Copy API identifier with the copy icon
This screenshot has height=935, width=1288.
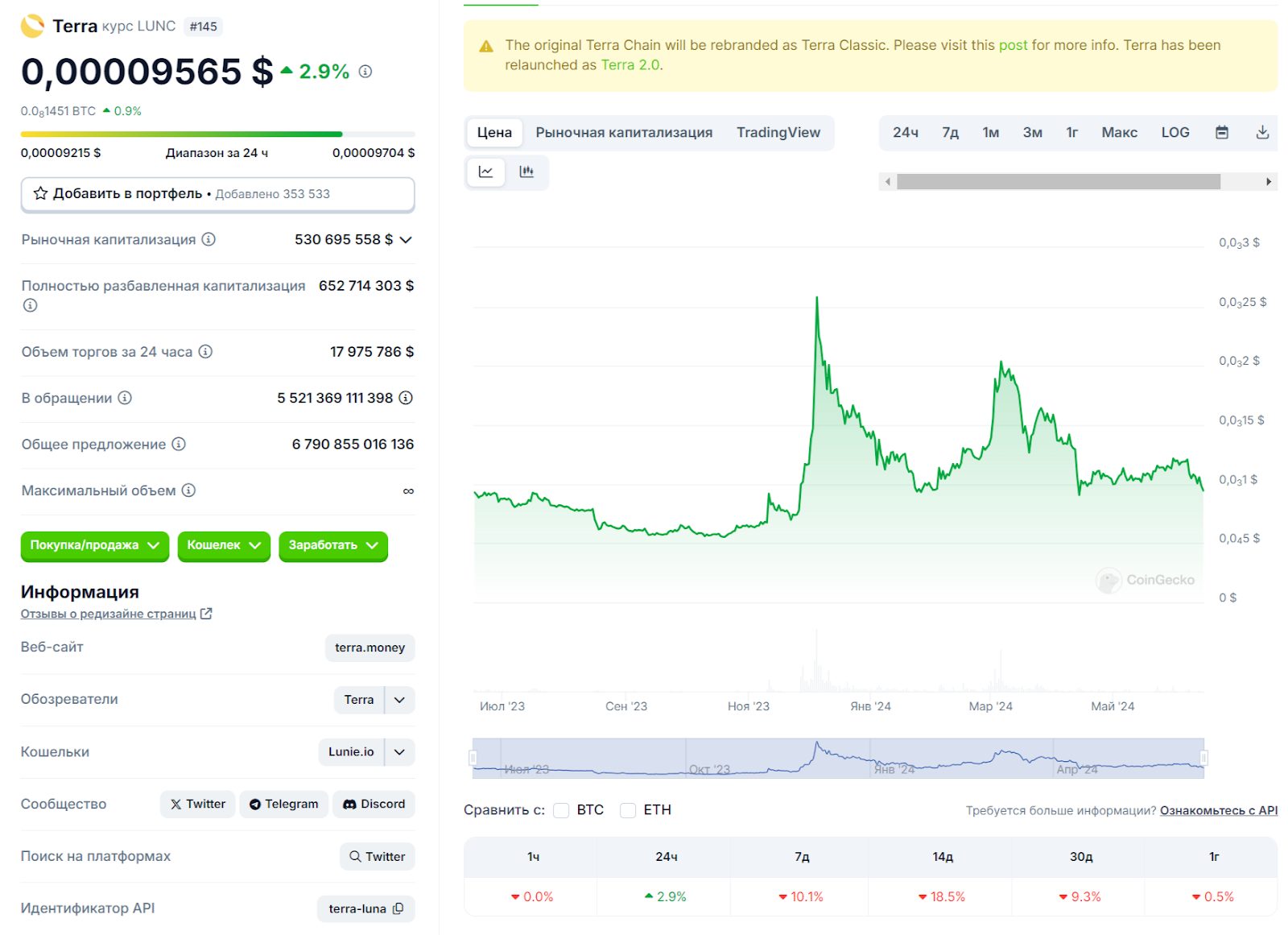click(398, 908)
